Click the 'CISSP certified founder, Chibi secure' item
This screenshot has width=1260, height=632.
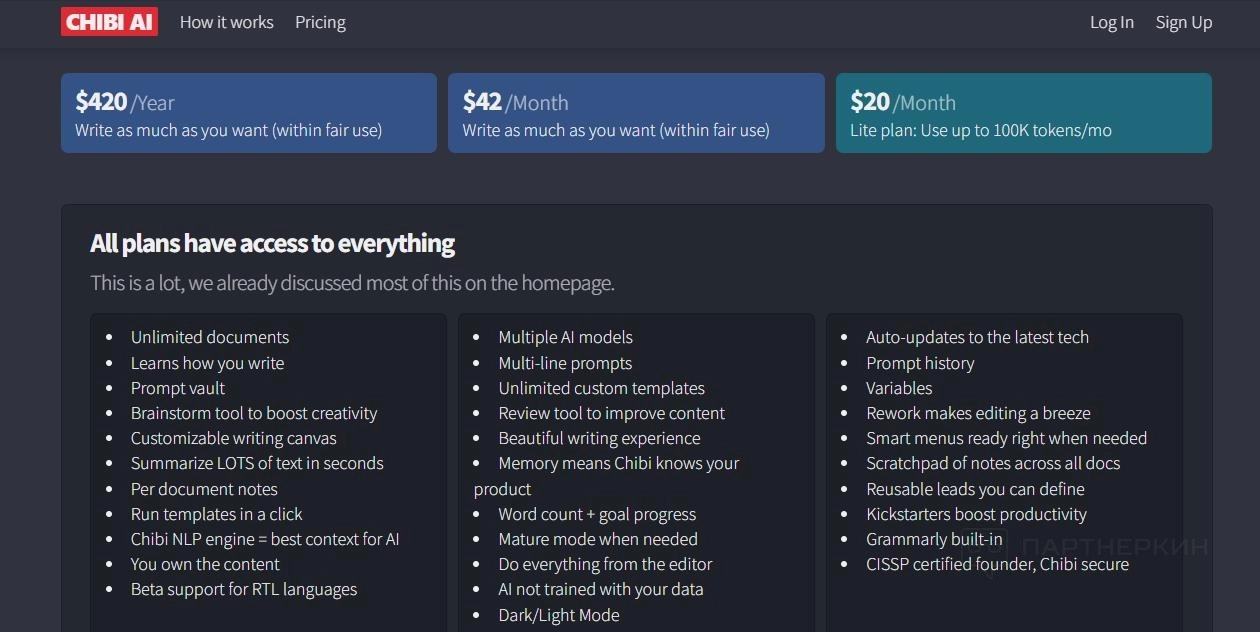coord(997,564)
